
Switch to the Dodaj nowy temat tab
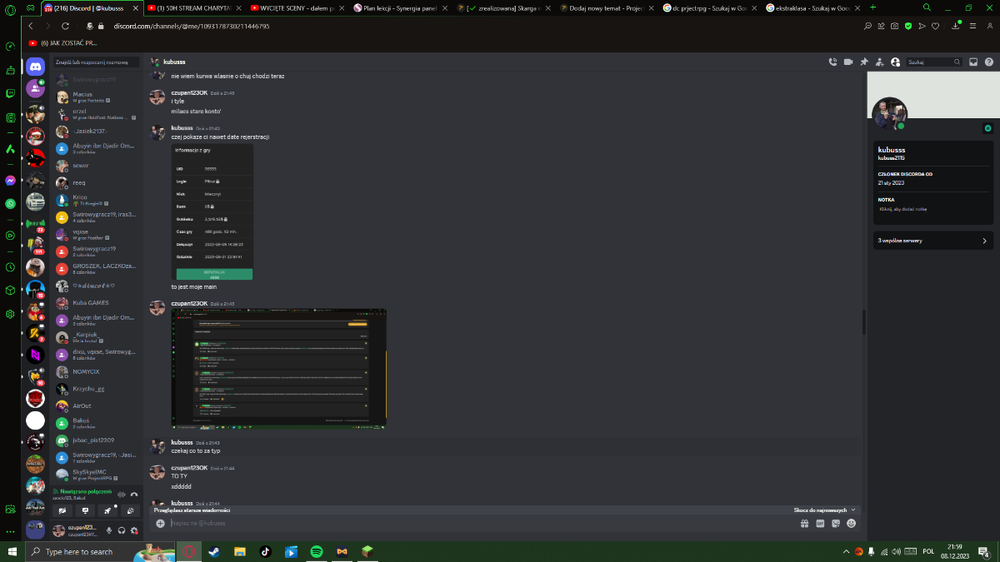[607, 8]
